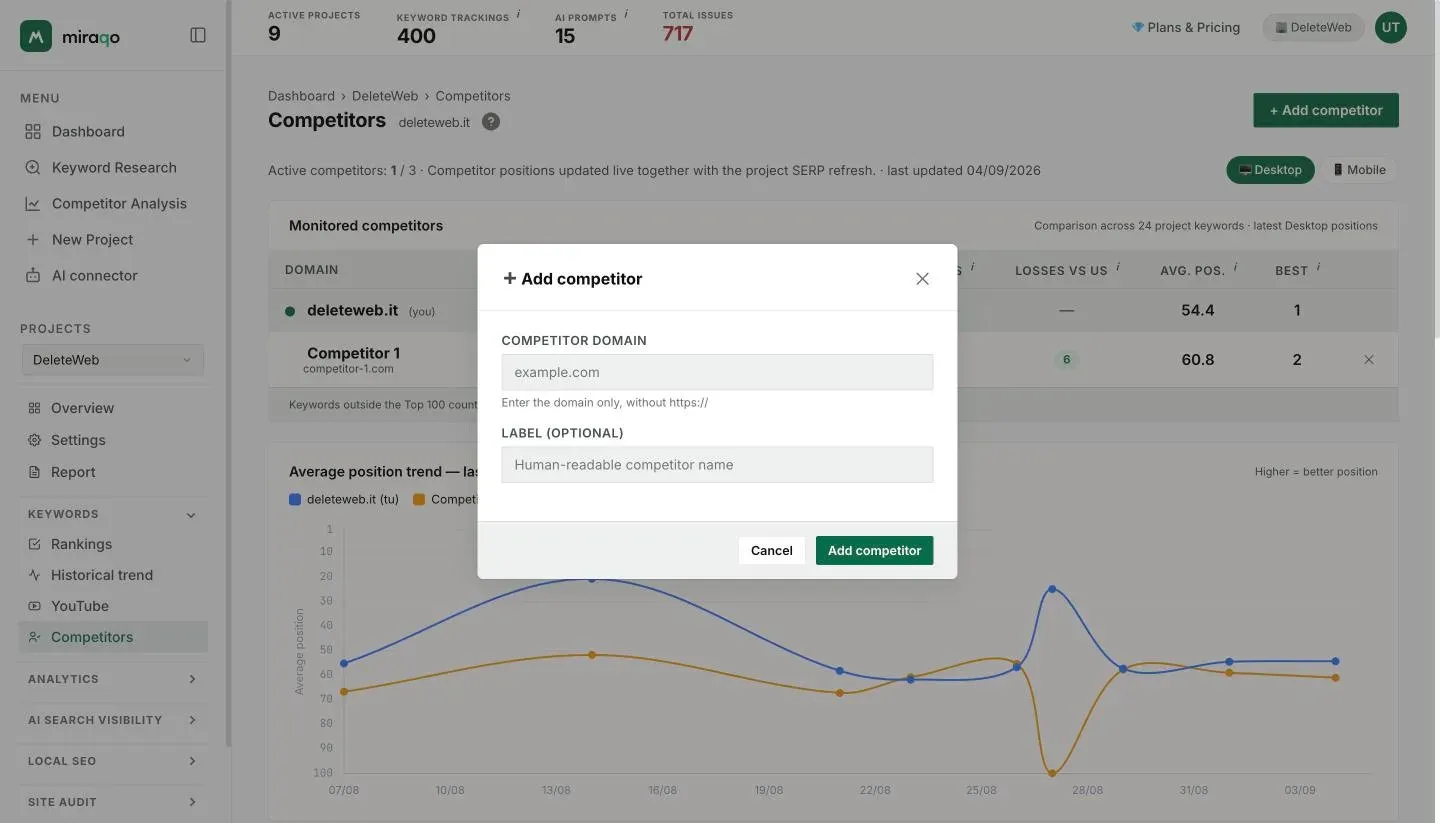Open Plans & Pricing link
Viewport: 1440px width, 823px height.
1186,27
